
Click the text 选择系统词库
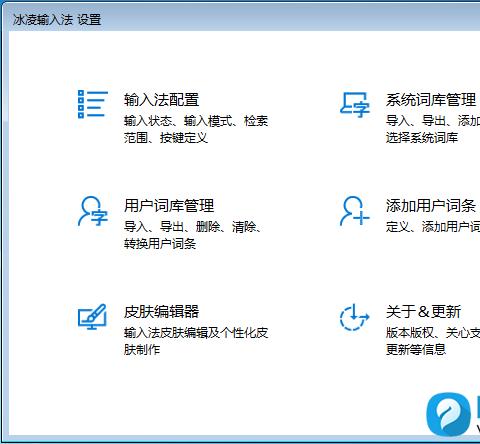pyautogui.click(x=422, y=137)
